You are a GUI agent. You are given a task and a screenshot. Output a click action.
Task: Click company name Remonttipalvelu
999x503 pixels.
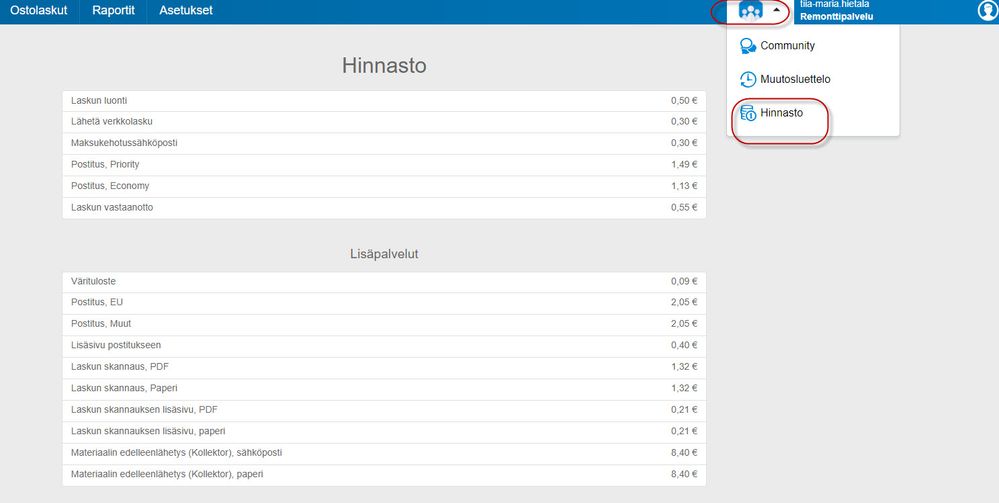coord(837,17)
